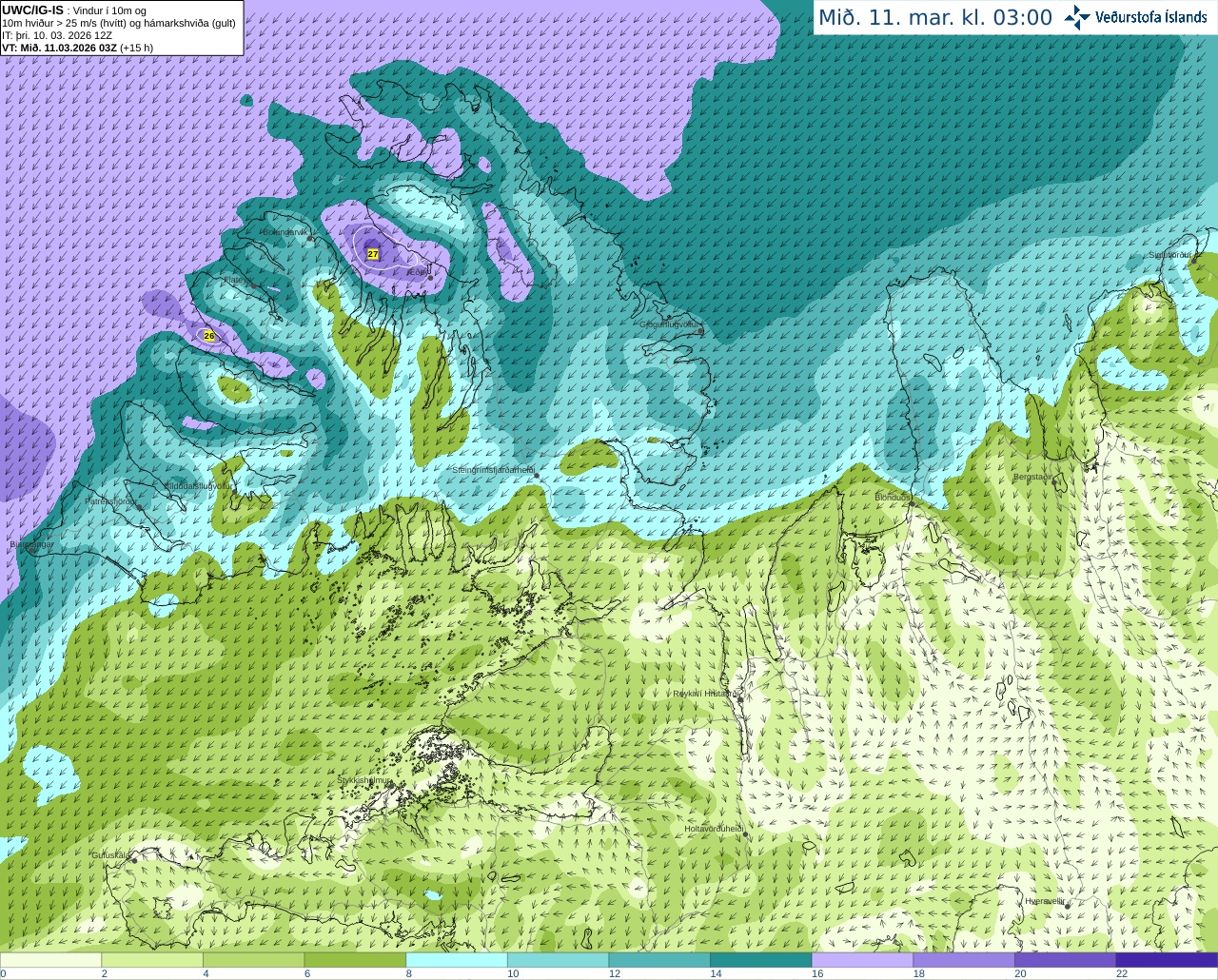Click the 'UWC/IG-IS' model title
Image resolution: width=1218 pixels, height=980 pixels.
pyautogui.click(x=32, y=10)
